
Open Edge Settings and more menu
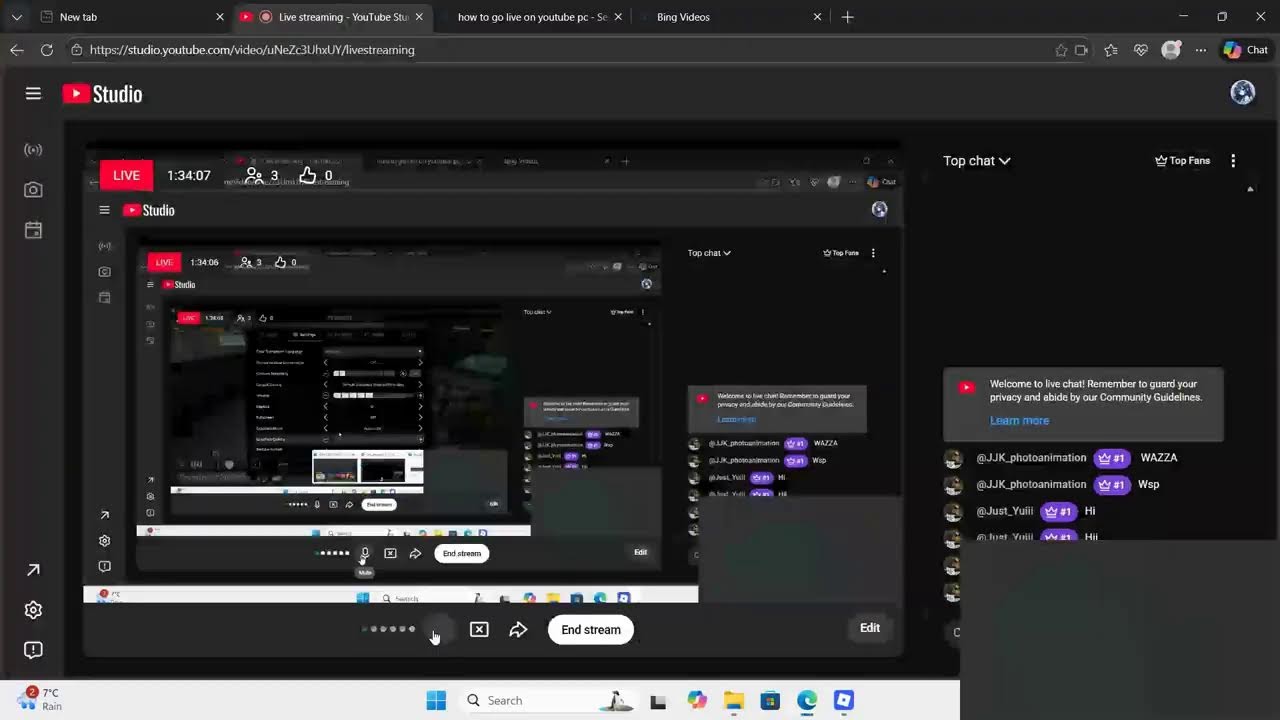pos(1201,50)
